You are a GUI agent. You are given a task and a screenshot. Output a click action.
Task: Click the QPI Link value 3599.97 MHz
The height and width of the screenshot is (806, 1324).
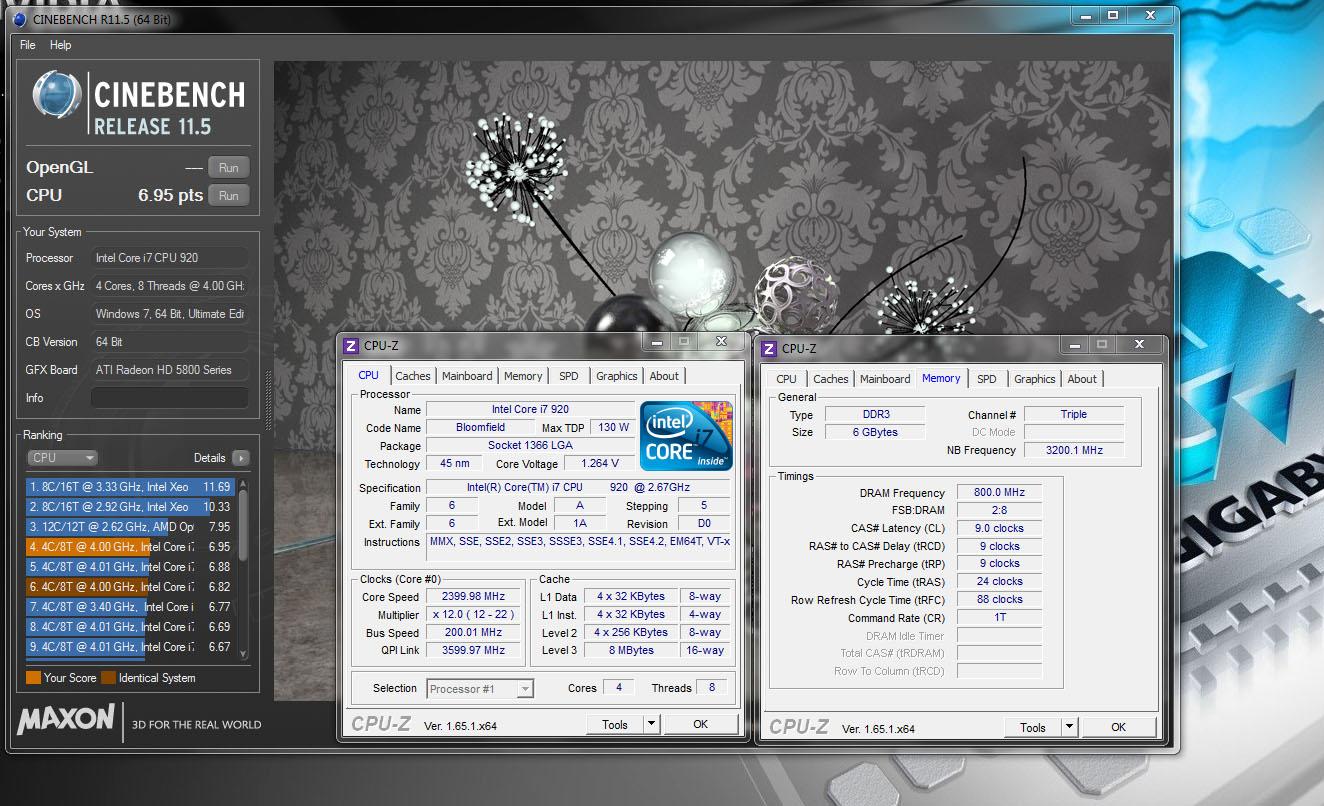(473, 651)
